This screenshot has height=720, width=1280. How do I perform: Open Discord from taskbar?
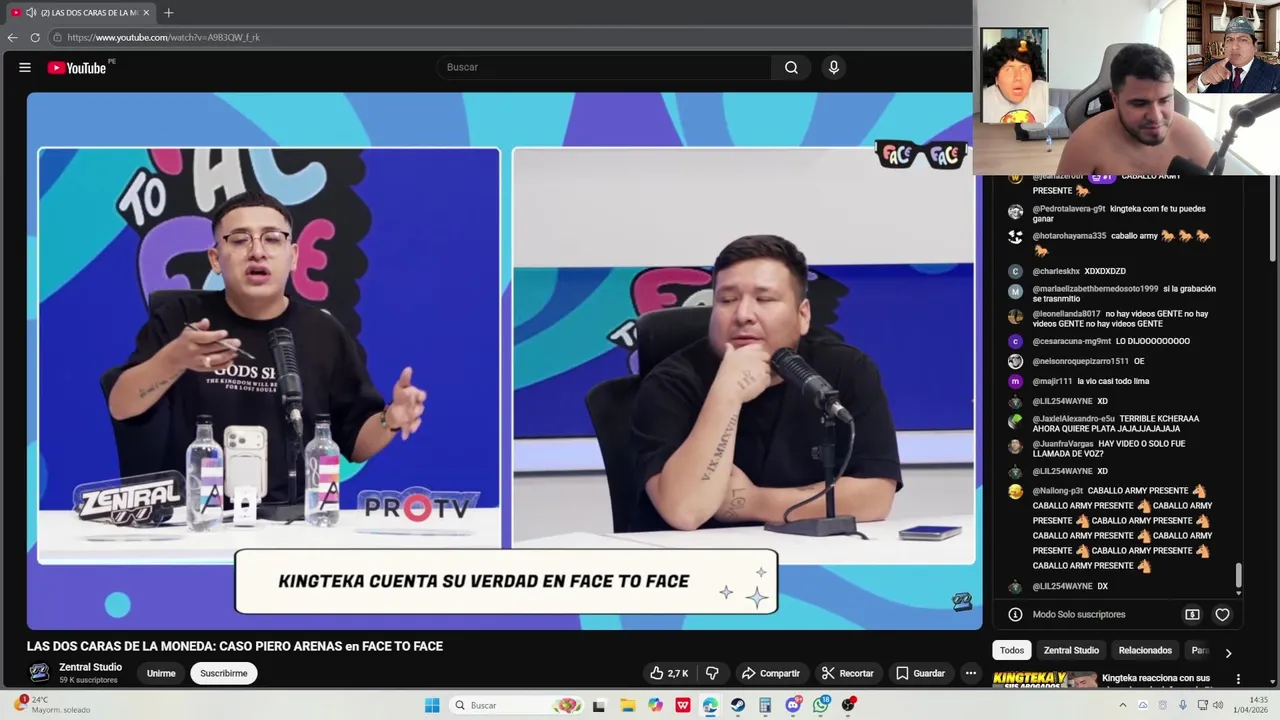pyautogui.click(x=794, y=705)
